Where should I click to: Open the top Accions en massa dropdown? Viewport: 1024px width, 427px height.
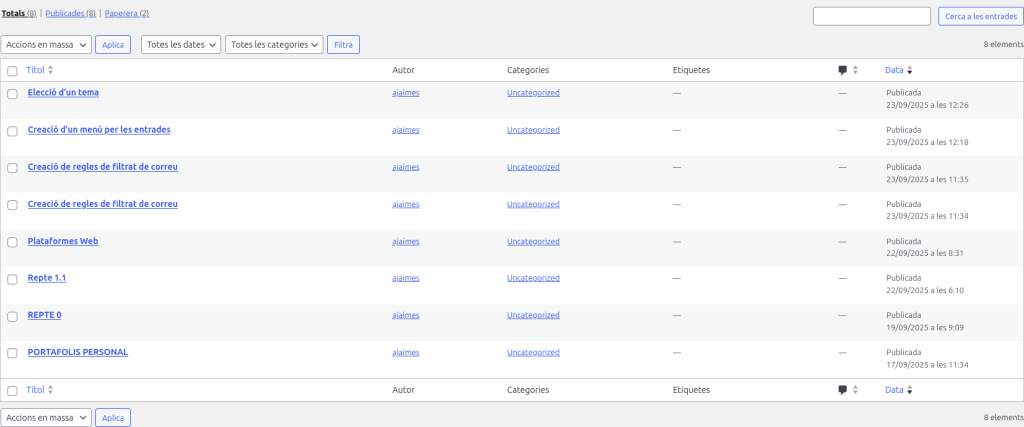tap(46, 45)
